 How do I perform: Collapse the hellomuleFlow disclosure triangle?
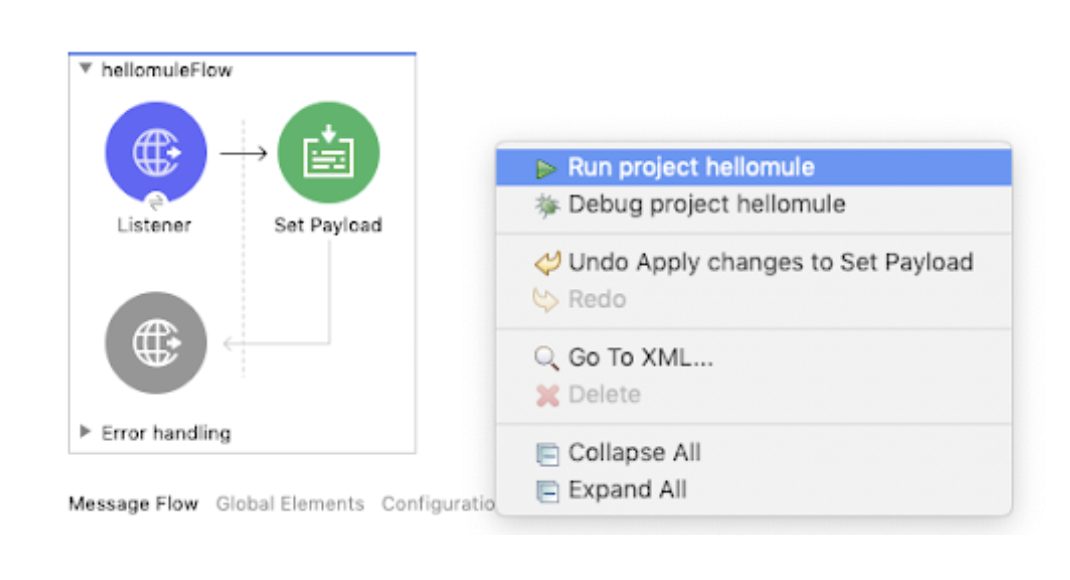[x=85, y=68]
